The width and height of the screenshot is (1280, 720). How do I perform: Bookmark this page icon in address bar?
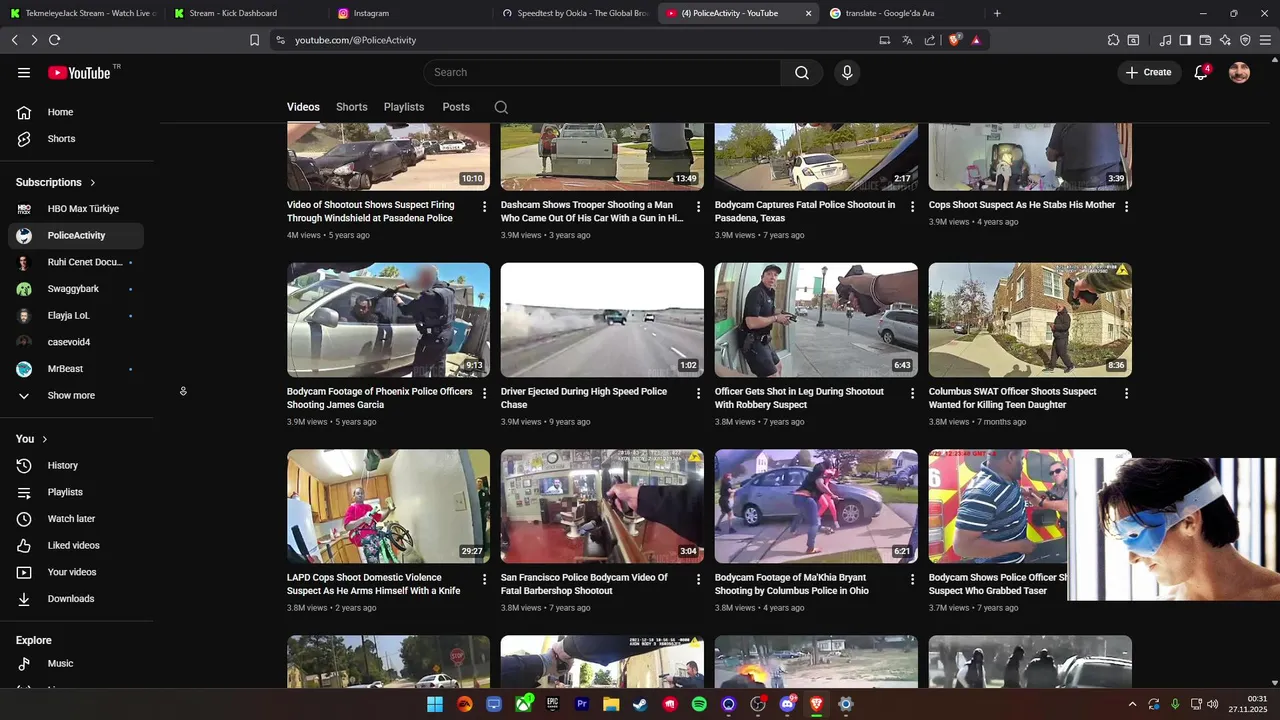[254, 40]
